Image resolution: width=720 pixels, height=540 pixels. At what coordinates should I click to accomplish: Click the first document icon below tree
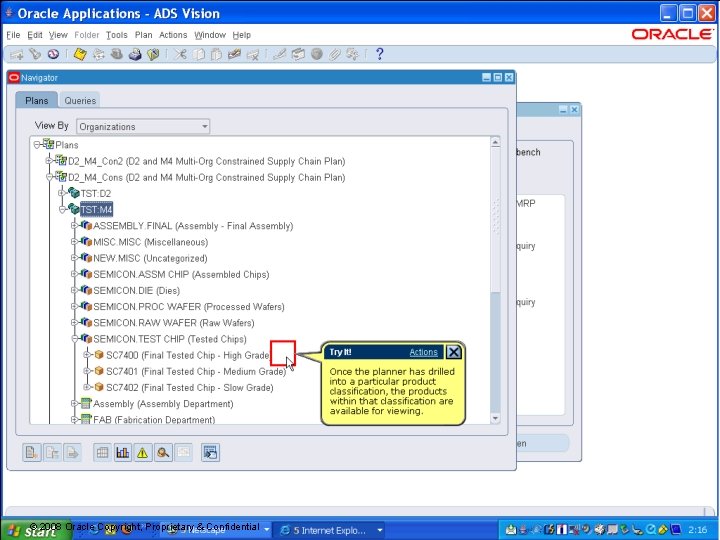pos(32,453)
